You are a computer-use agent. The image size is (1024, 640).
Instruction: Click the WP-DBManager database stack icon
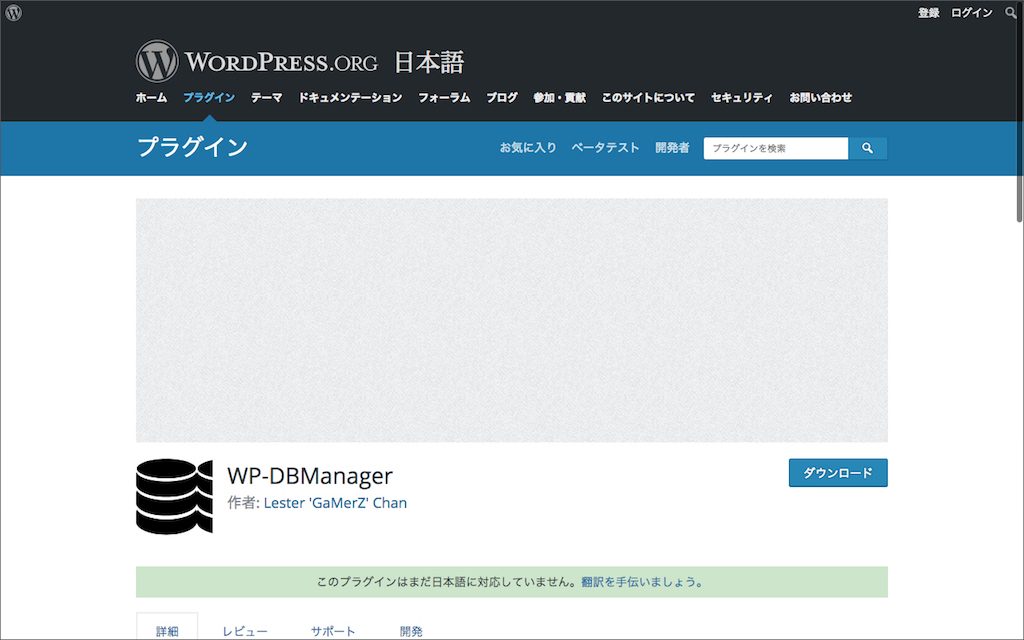tap(174, 496)
